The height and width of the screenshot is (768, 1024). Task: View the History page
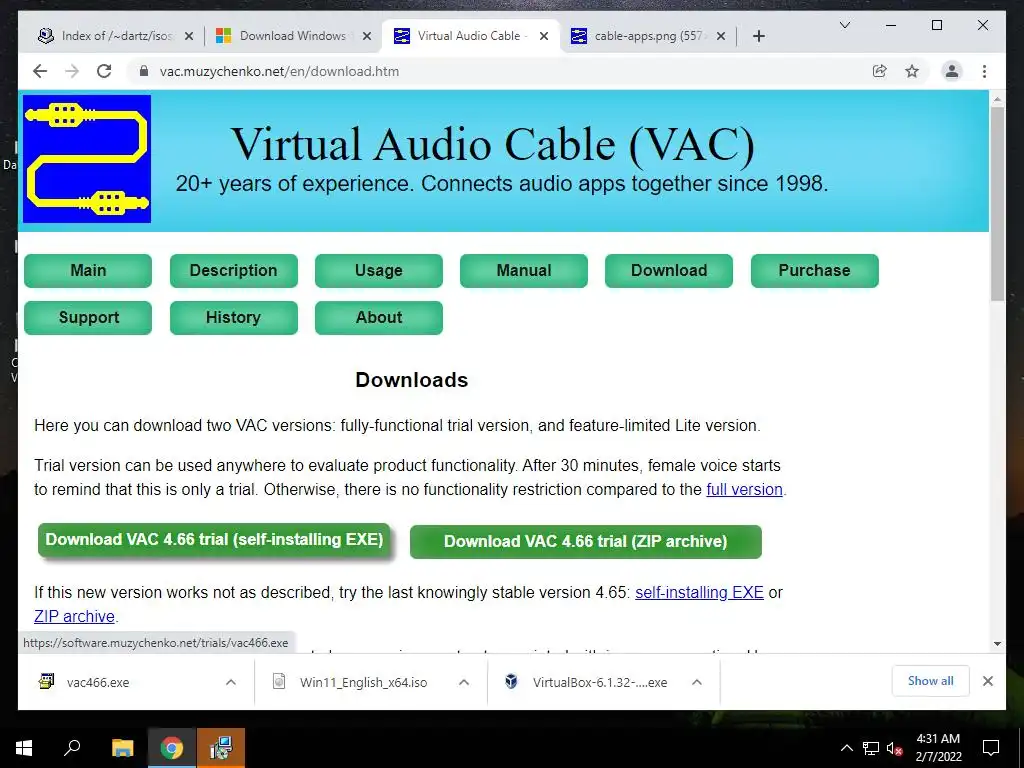coord(234,317)
